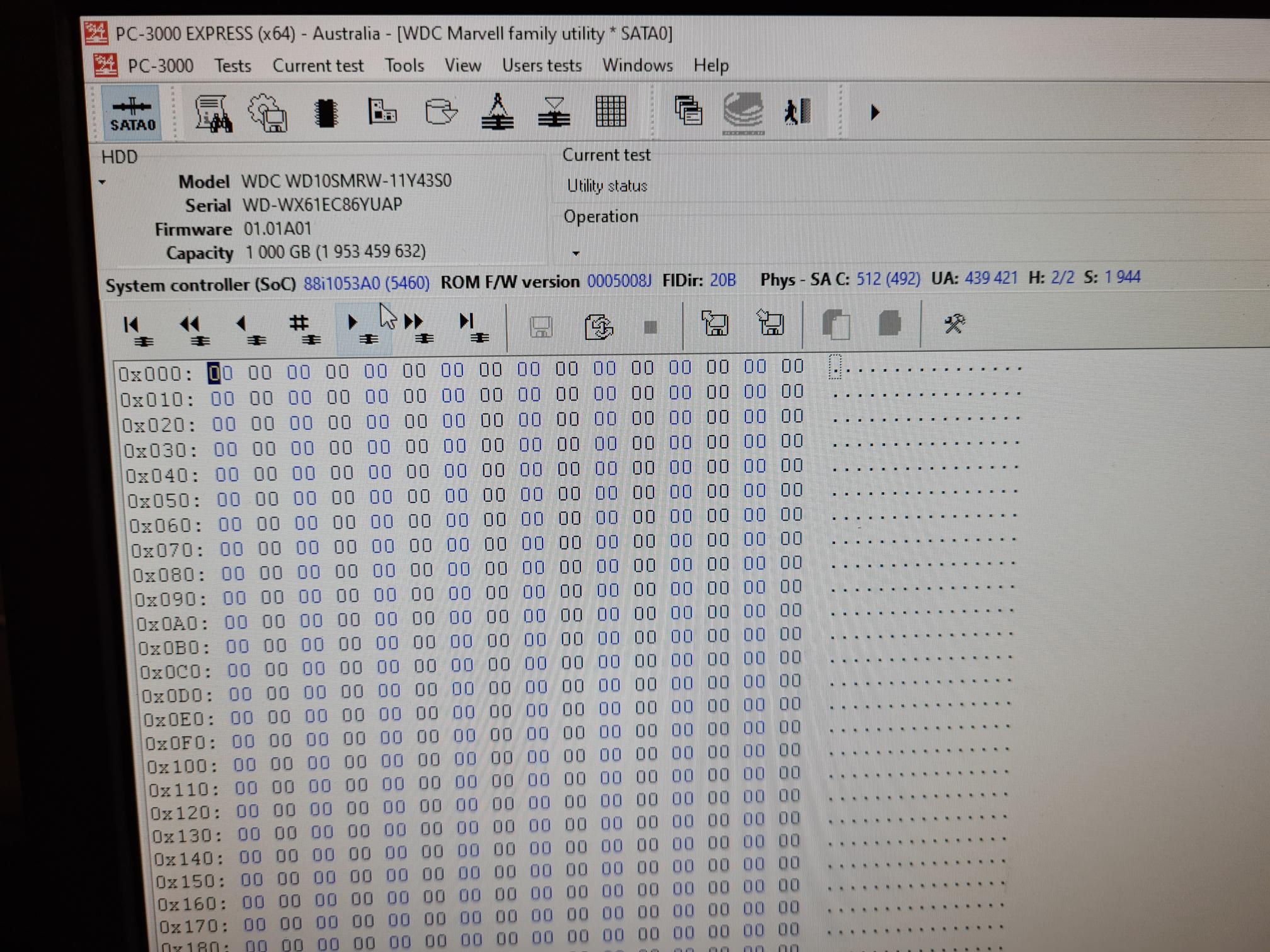The height and width of the screenshot is (952, 1270).
Task: Open the hammer and wrench tools icon
Action: [x=954, y=324]
